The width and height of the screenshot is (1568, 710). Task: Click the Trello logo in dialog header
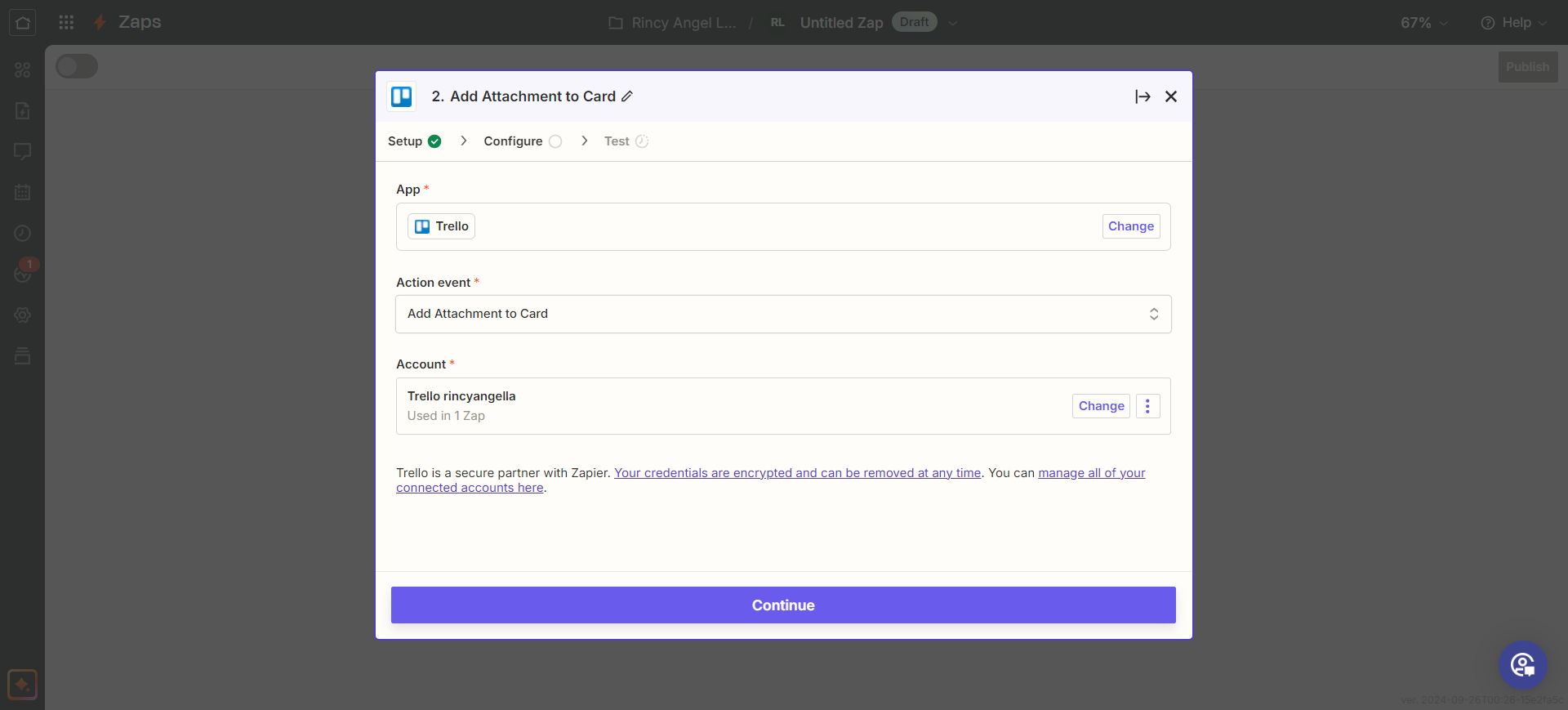402,96
